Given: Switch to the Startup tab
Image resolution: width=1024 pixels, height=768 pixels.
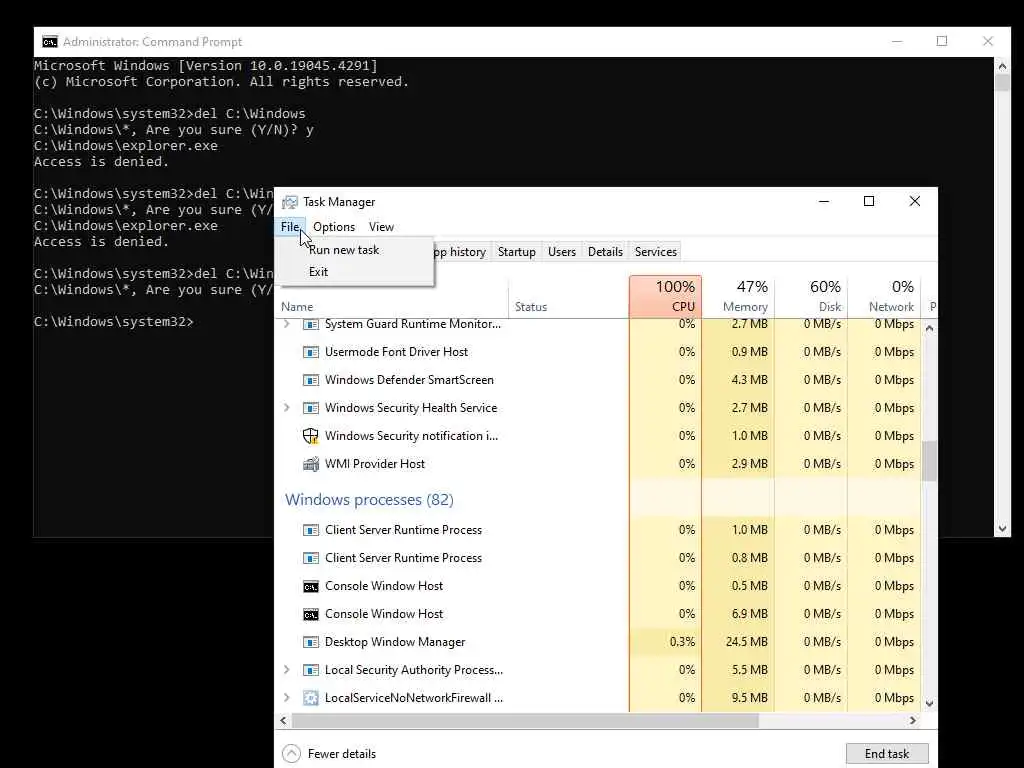Looking at the screenshot, I should [x=517, y=251].
